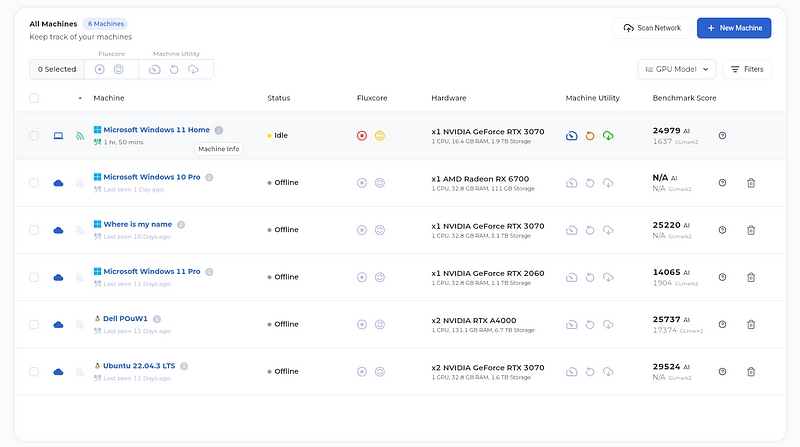The height and width of the screenshot is (447, 800).
Task: Click the benchmark help icon in Dell POuW1 row
Action: pyautogui.click(x=722, y=325)
